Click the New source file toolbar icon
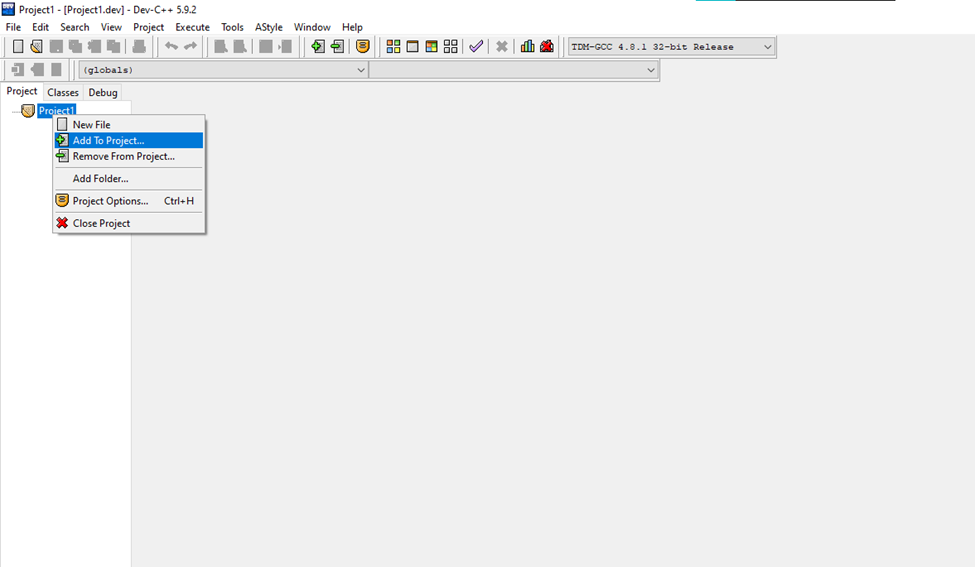The image size is (975, 567). (x=18, y=47)
